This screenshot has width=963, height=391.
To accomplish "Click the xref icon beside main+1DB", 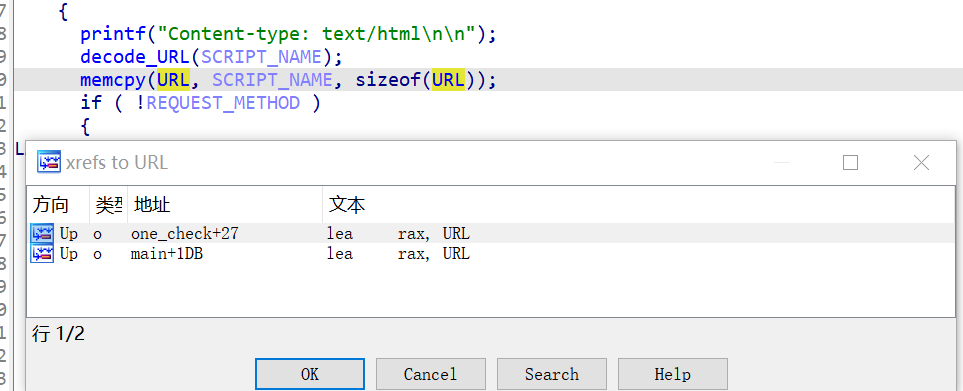I will tap(42, 253).
